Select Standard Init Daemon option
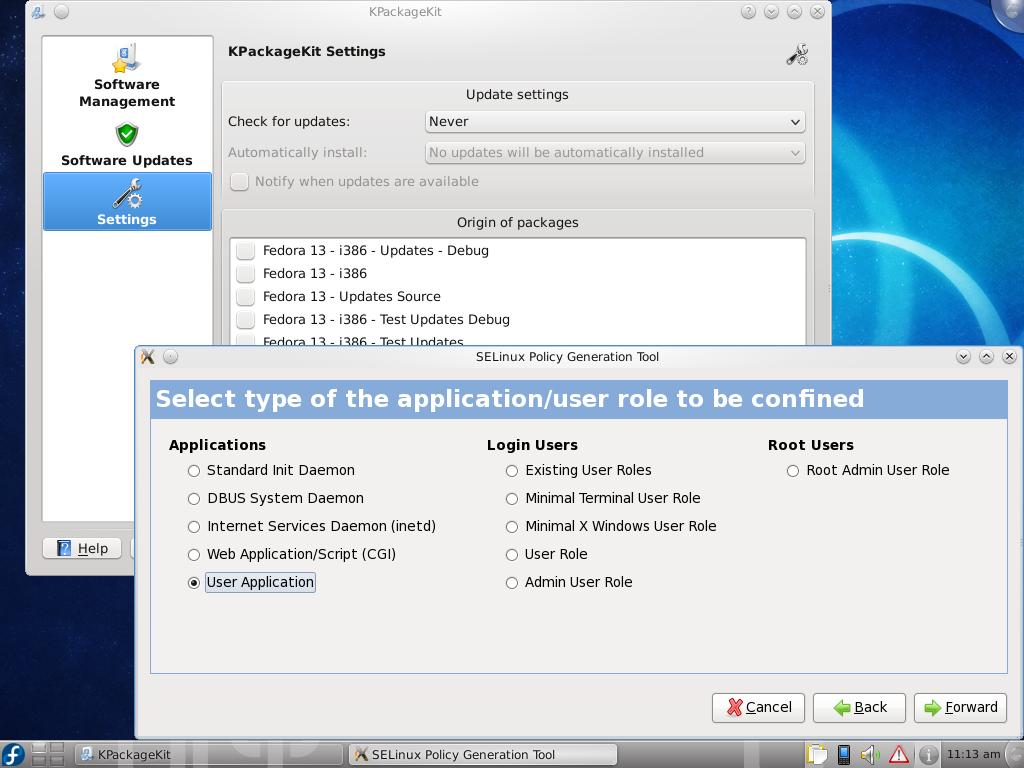1024x768 pixels. tap(272, 470)
